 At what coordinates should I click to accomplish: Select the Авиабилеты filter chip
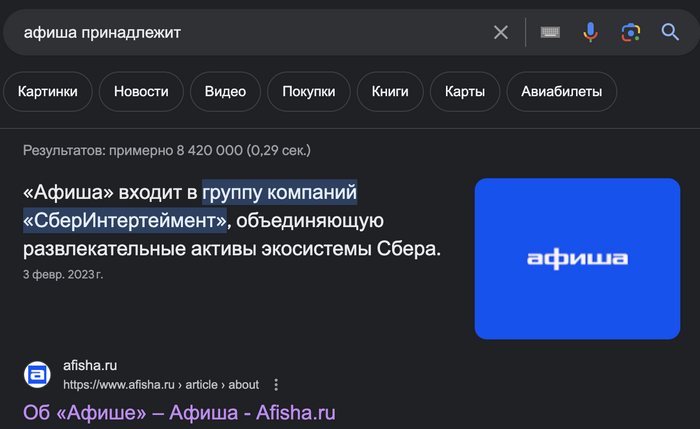(x=561, y=92)
